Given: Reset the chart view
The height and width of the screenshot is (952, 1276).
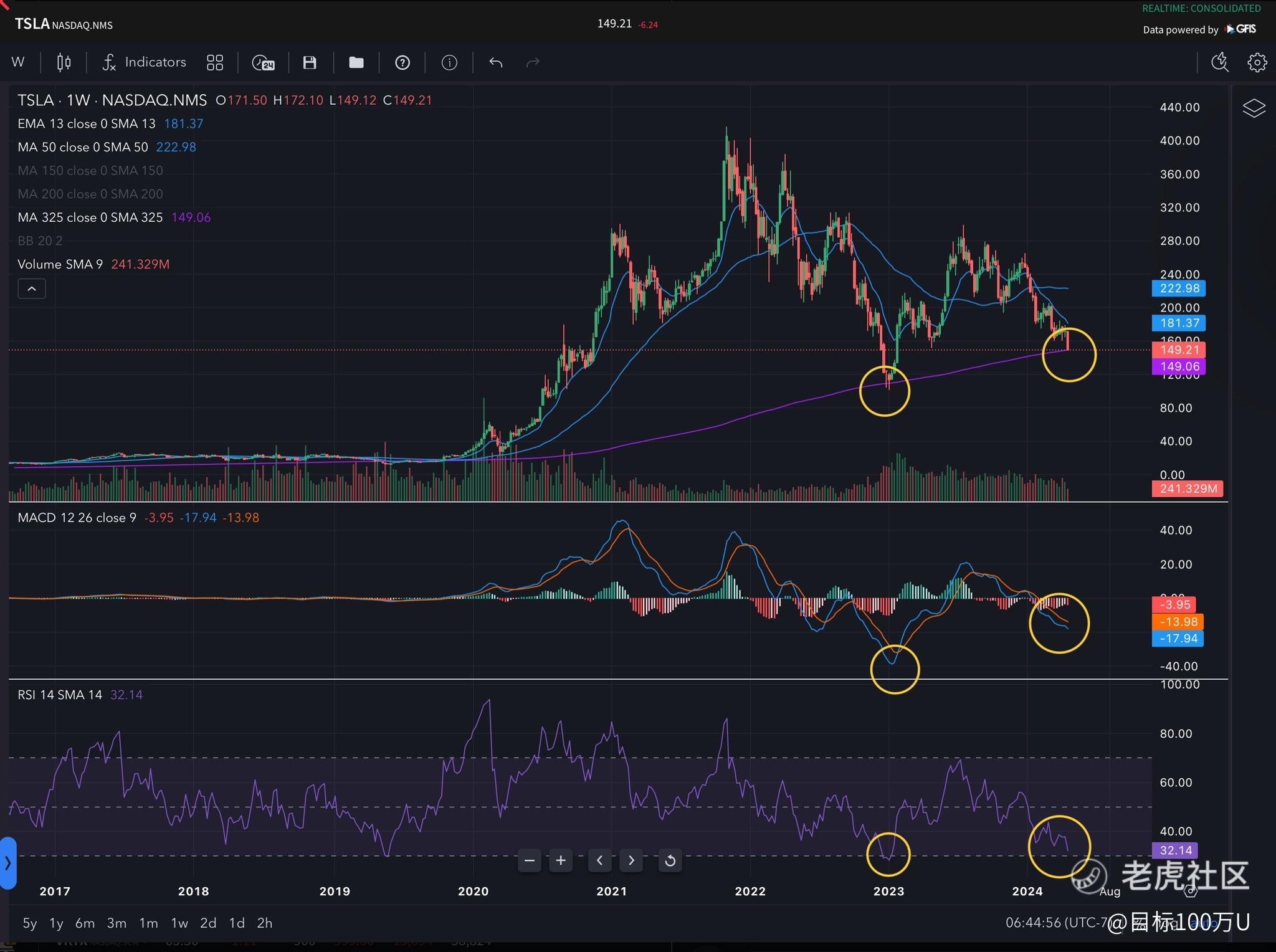Looking at the screenshot, I should pos(670,860).
